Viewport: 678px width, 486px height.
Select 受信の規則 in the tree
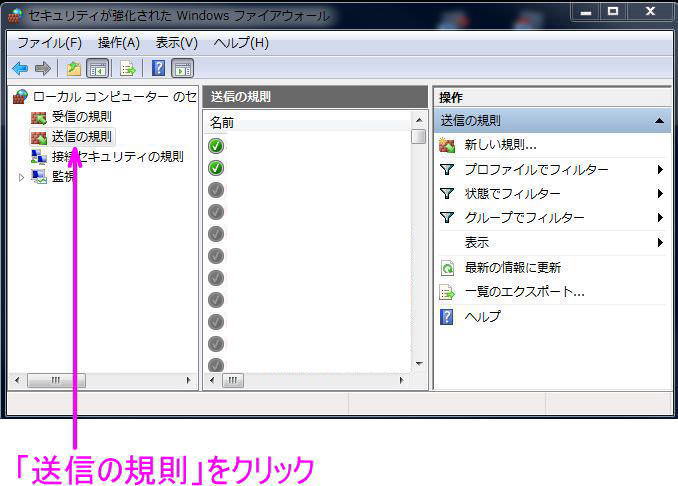[81, 117]
